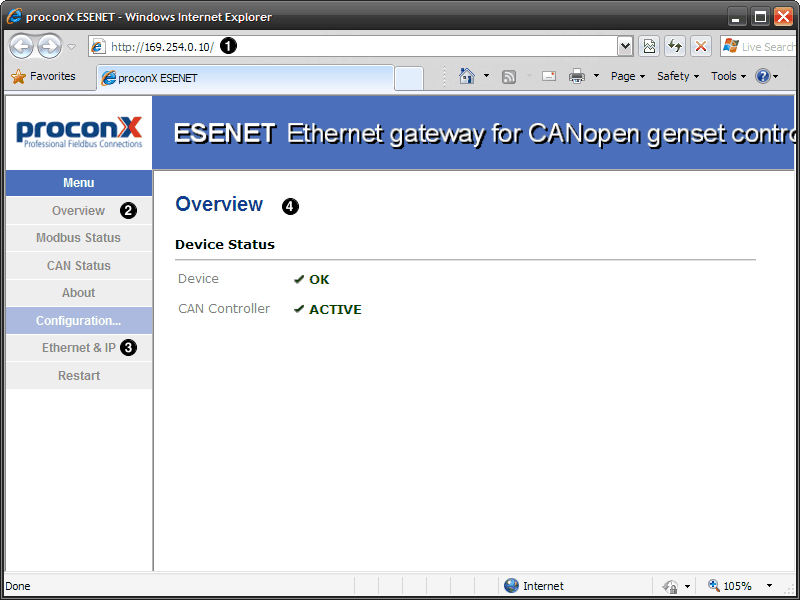The width and height of the screenshot is (800, 600).
Task: Click the Read Mail envelope icon
Action: pyautogui.click(x=549, y=77)
